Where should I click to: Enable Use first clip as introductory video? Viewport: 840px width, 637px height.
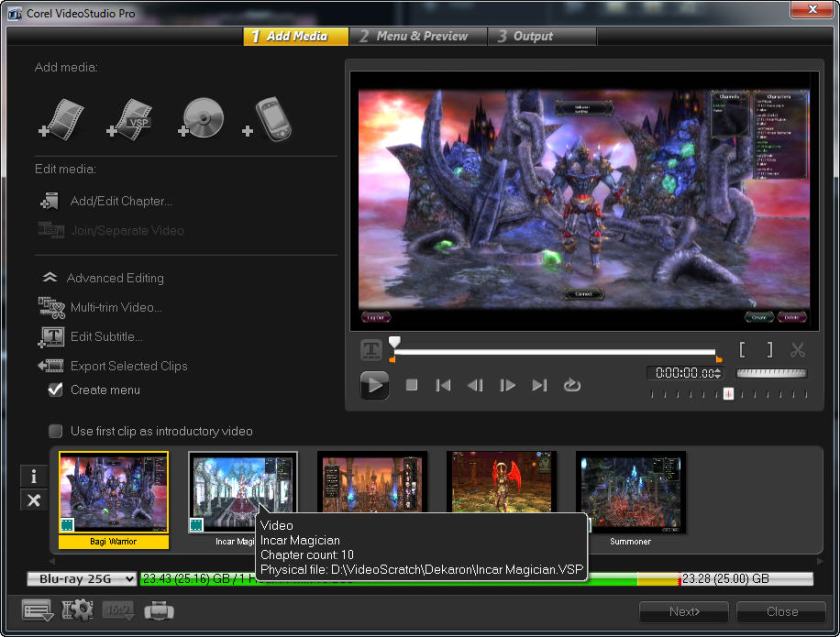[x=56, y=431]
